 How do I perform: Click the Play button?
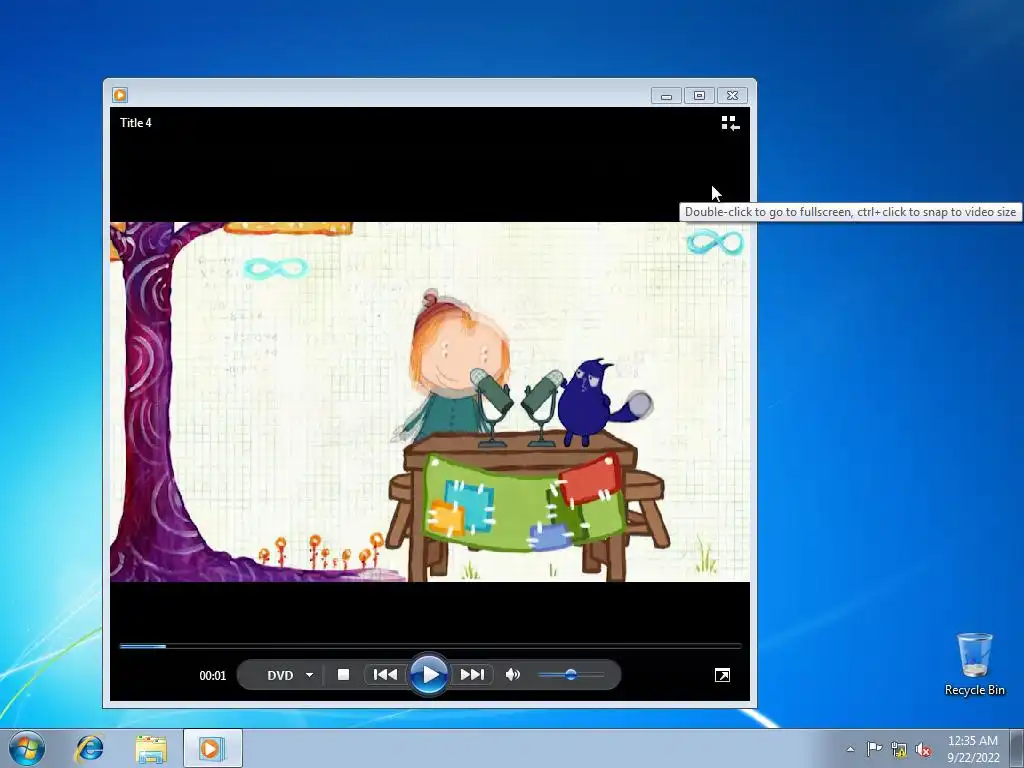coord(428,675)
